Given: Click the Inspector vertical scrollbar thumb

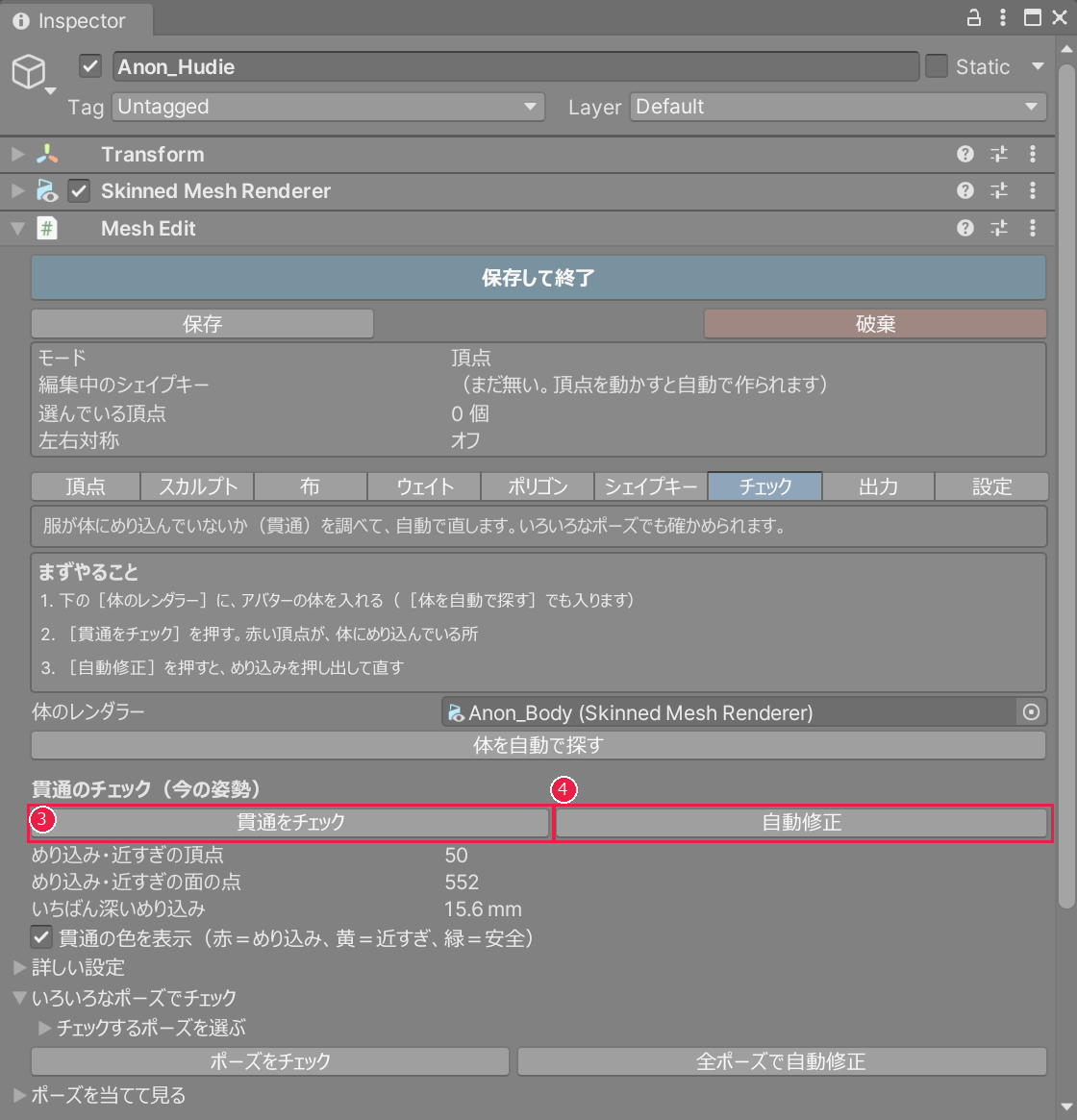Looking at the screenshot, I should click(x=1066, y=485).
